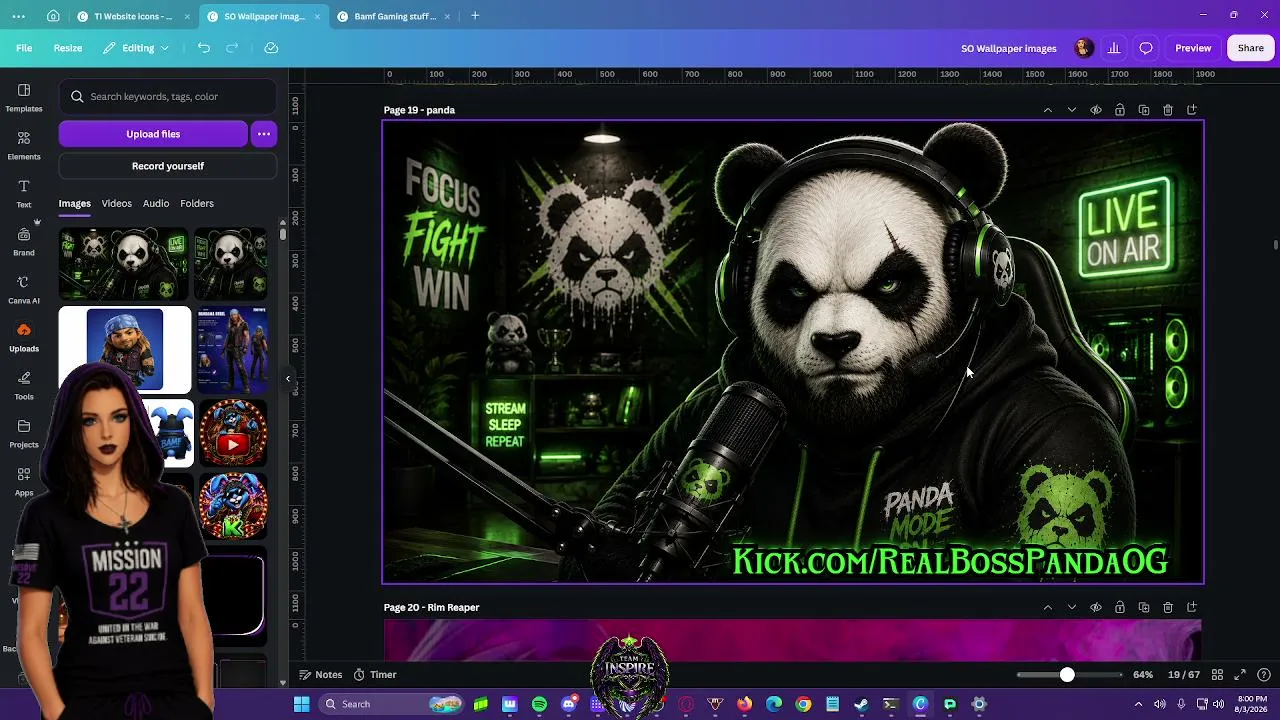The image size is (1280, 720).
Task: Open the Apps sidebar panel
Action: 24,481
